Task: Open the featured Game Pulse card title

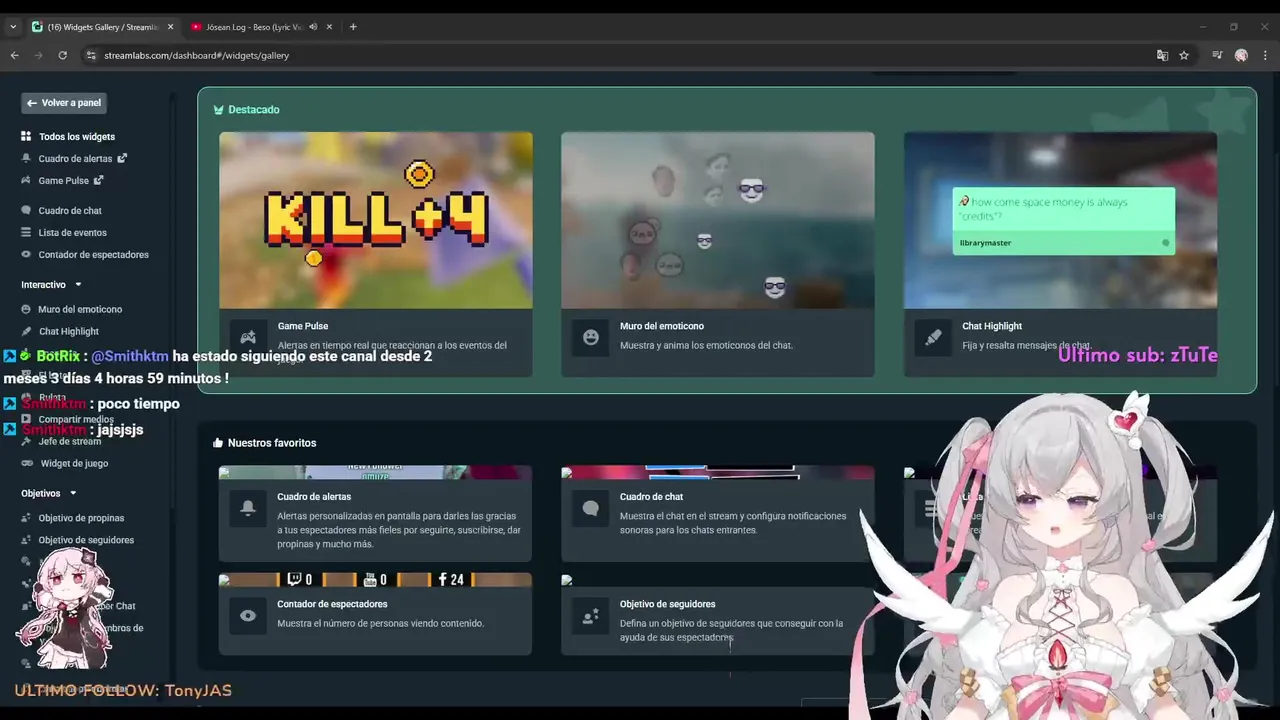Action: click(x=303, y=326)
